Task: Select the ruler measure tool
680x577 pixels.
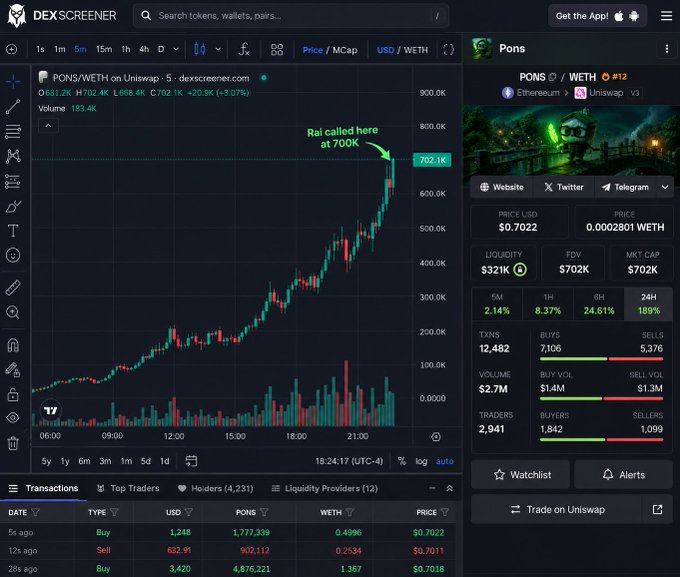Action: click(x=13, y=287)
